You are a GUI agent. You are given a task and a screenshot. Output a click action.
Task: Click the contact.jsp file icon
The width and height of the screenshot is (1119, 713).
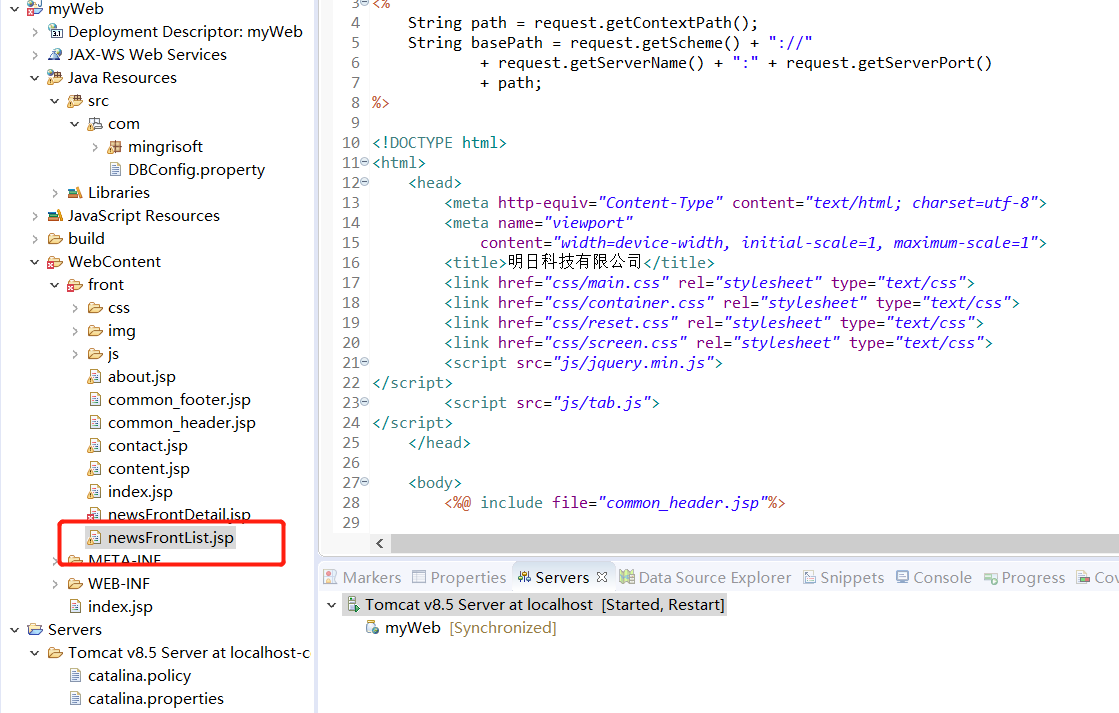94,445
